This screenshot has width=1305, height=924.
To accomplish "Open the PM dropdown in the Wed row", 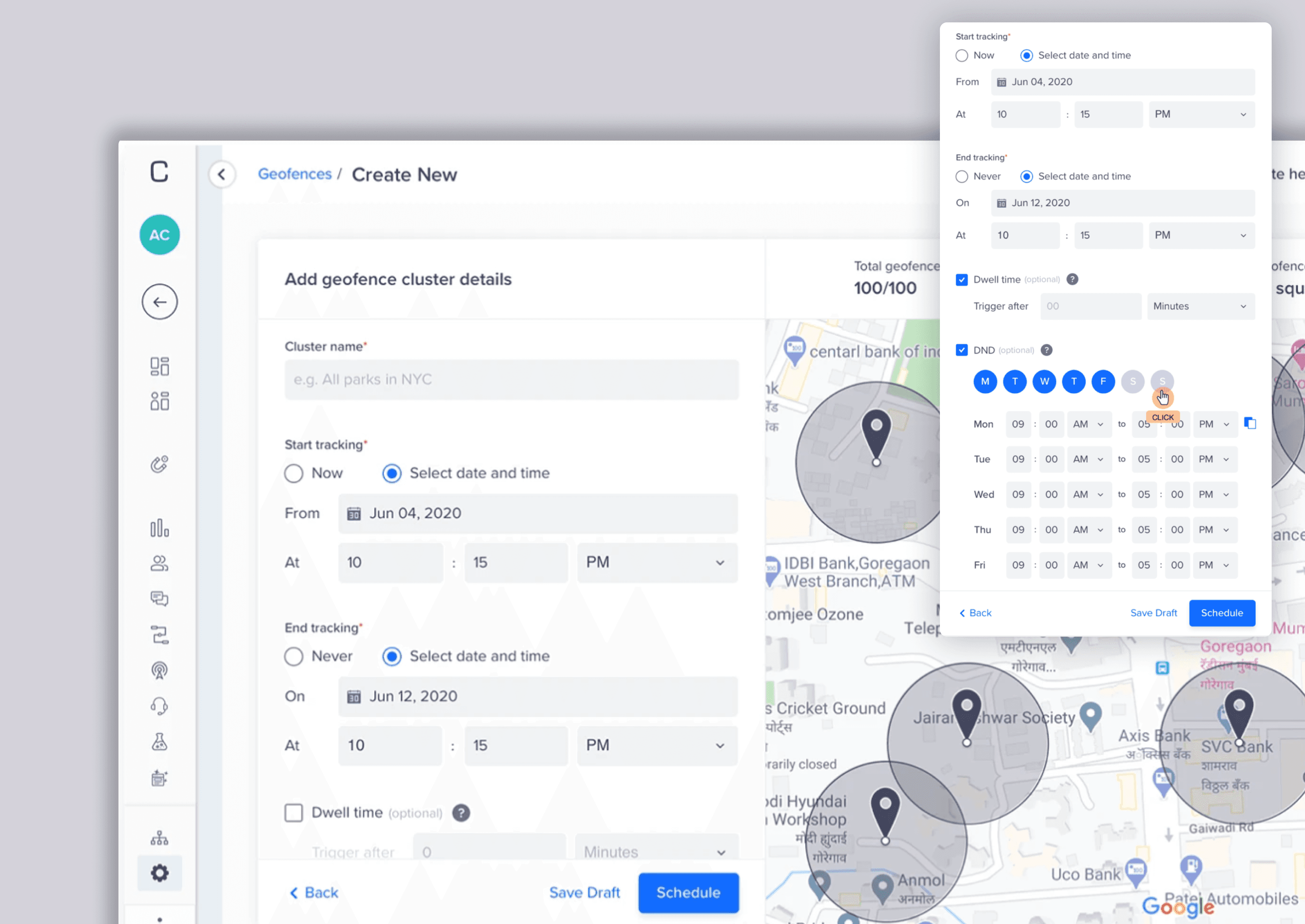I will (x=1215, y=494).
